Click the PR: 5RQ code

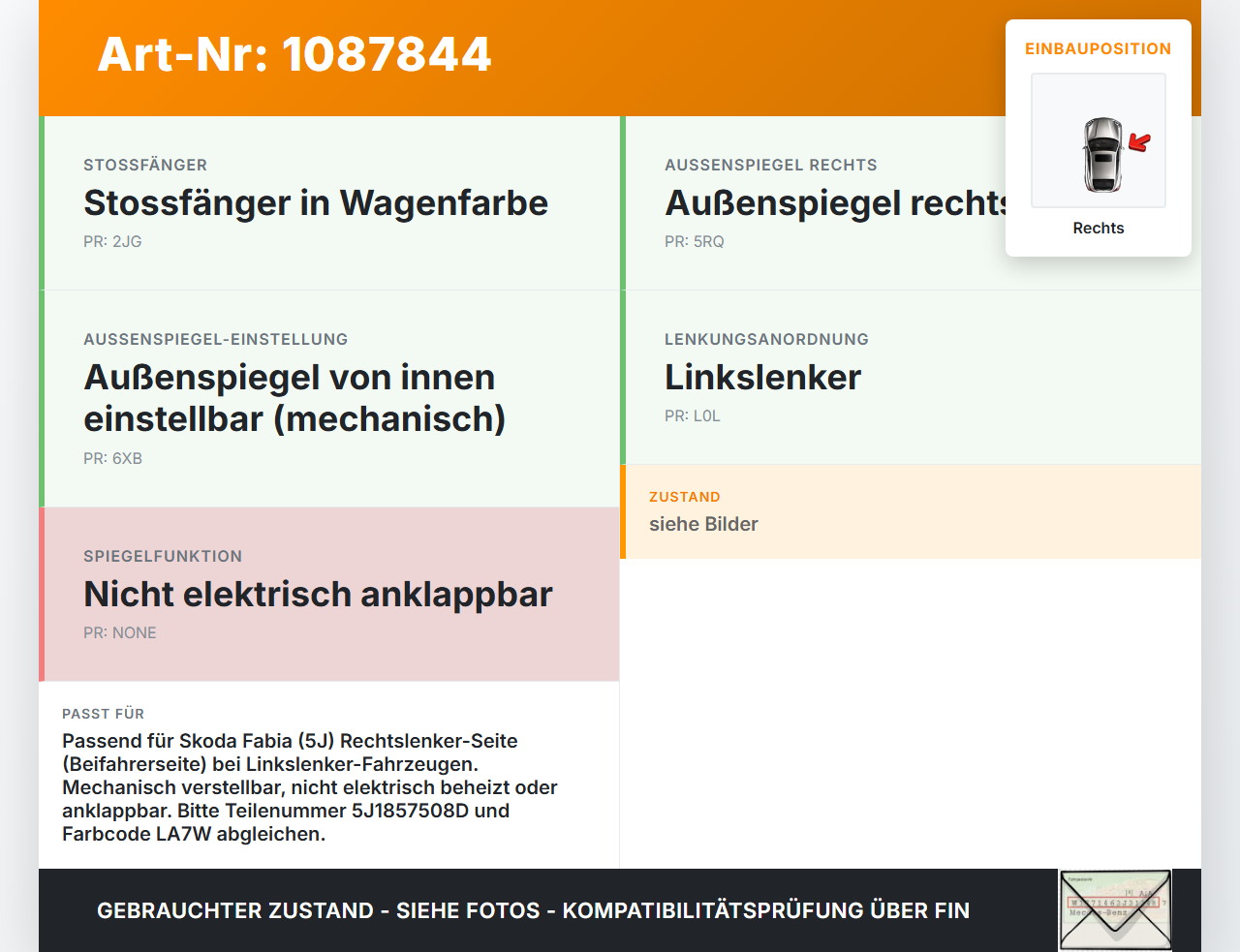click(x=695, y=242)
